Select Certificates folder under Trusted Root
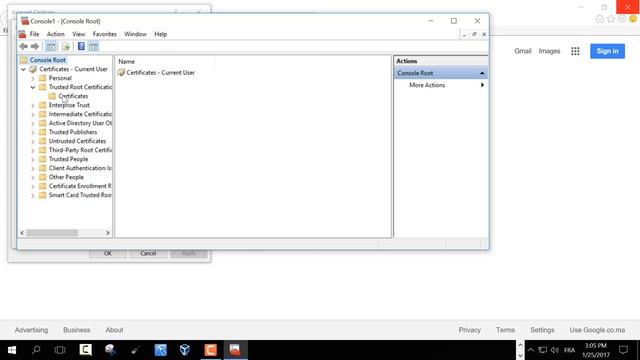 [x=73, y=96]
